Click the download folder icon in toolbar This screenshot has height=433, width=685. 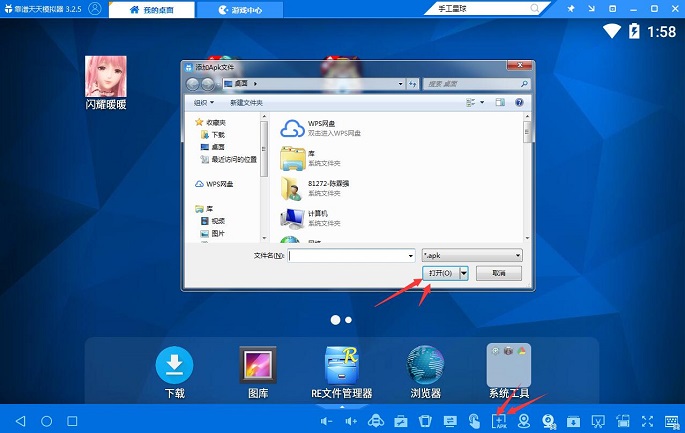click(x=573, y=421)
